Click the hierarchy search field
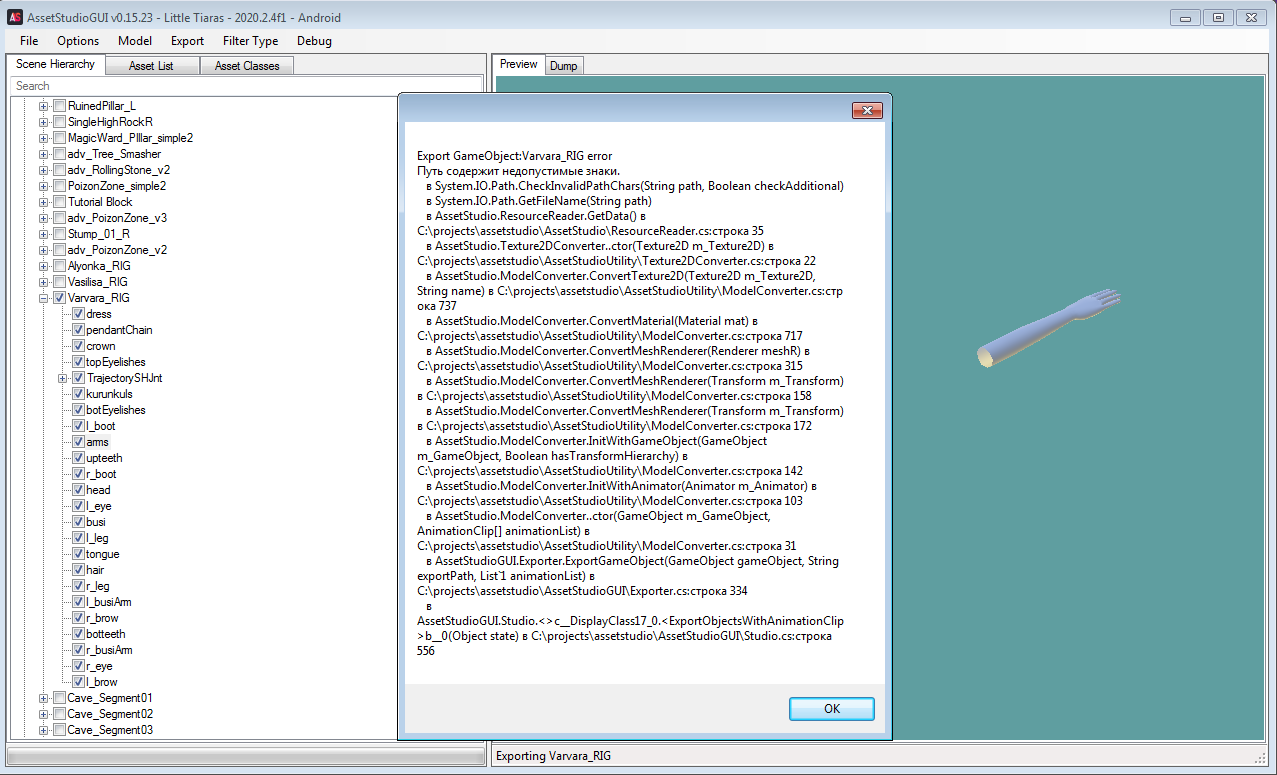1277x775 pixels. point(200,86)
